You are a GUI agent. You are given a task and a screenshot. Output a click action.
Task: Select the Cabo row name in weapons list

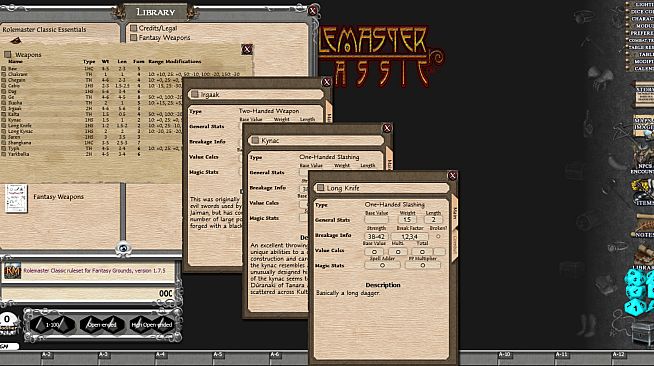point(14,86)
